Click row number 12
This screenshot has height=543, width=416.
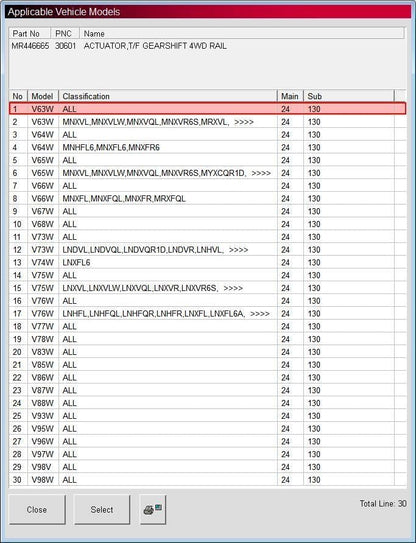[17, 250]
